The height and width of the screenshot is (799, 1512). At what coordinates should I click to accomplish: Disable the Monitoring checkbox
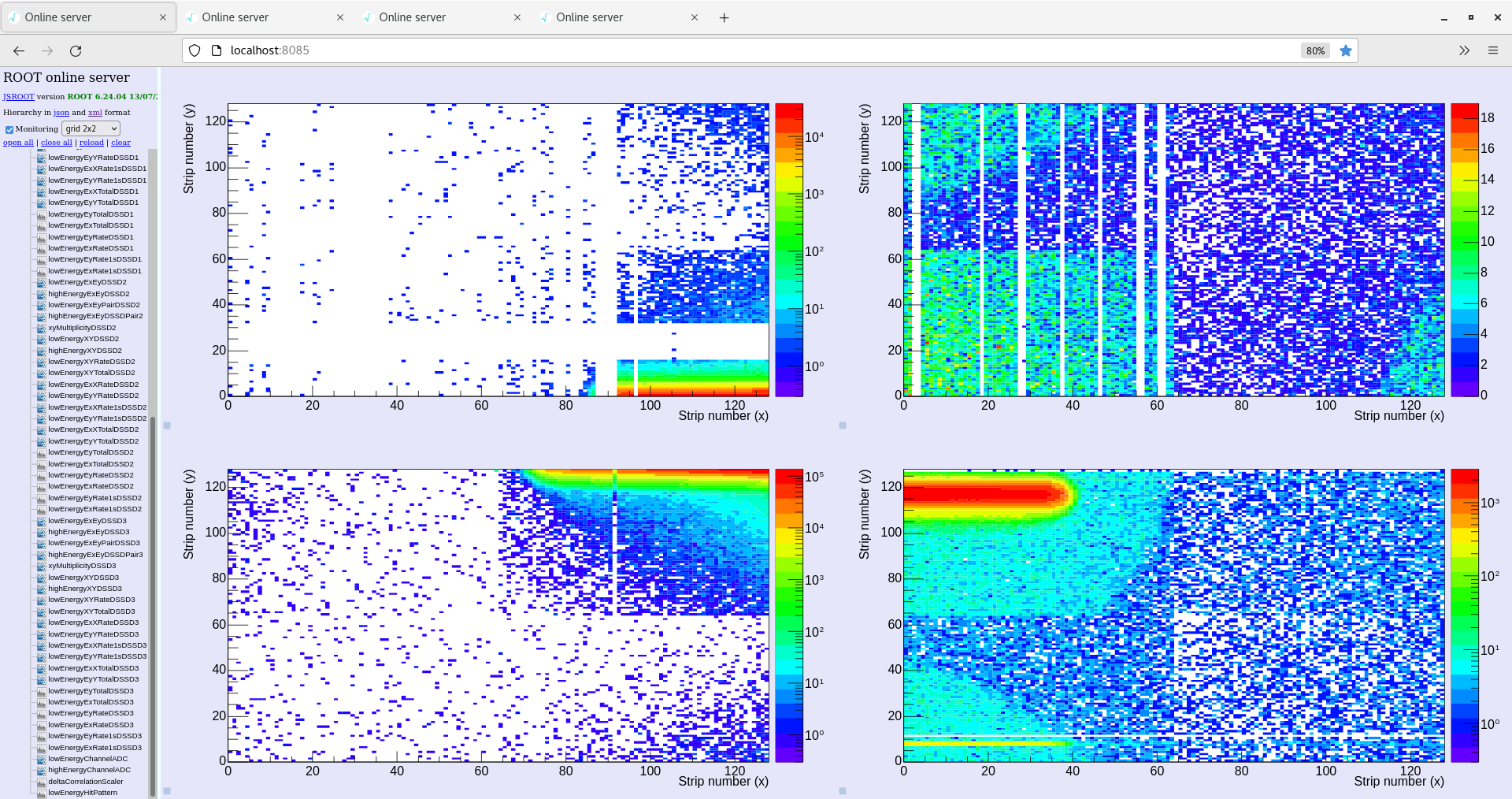click(x=9, y=129)
